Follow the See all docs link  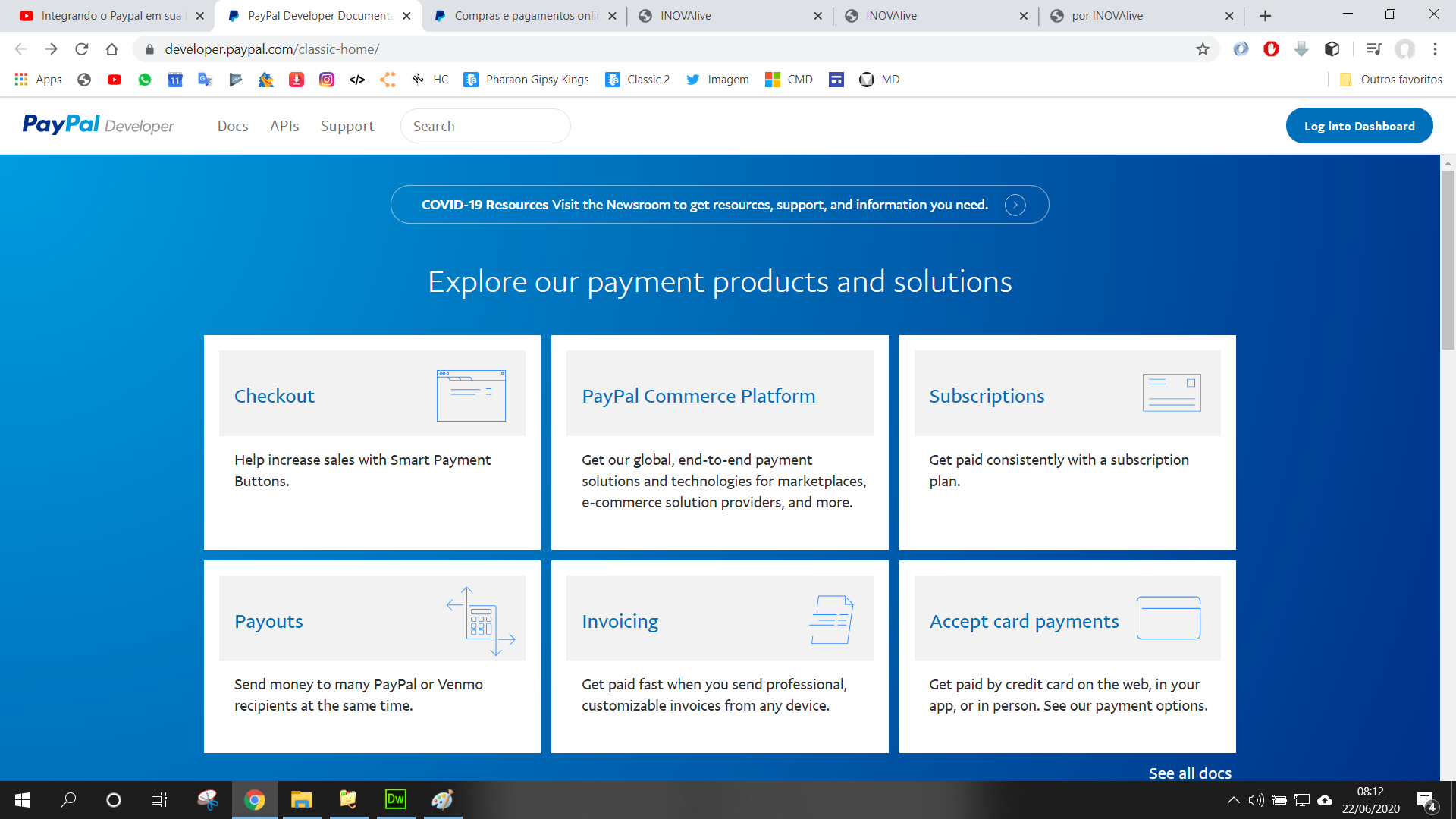tap(1189, 773)
